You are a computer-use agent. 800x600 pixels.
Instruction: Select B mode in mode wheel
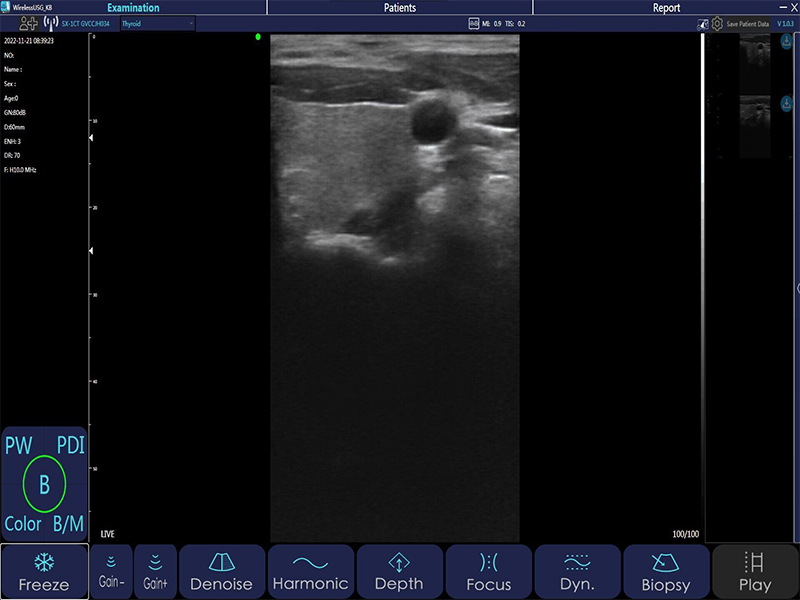pyautogui.click(x=44, y=485)
